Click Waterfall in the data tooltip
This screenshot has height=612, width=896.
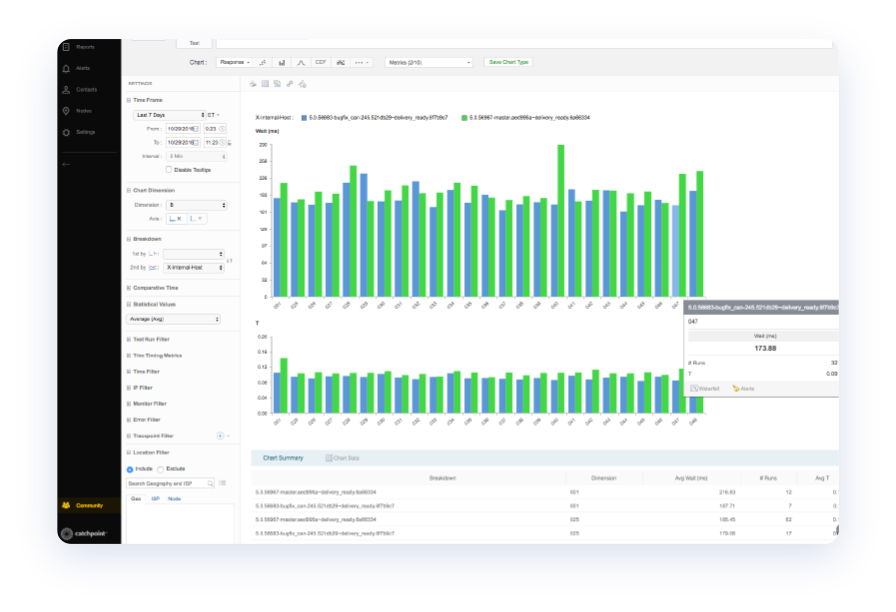click(x=707, y=388)
